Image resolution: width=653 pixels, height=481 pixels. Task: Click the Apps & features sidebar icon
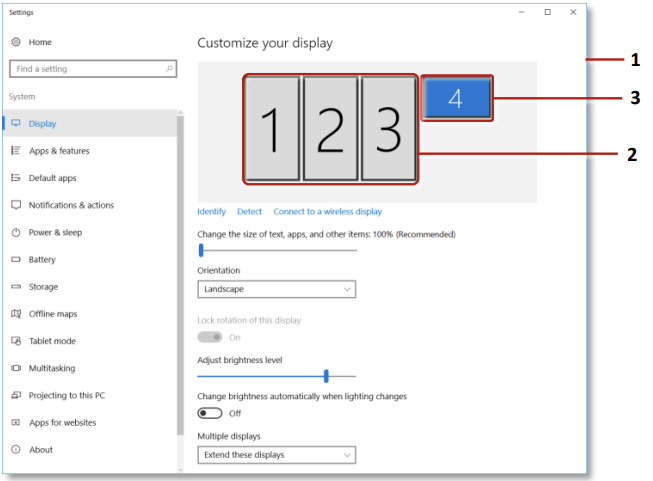pos(16,151)
